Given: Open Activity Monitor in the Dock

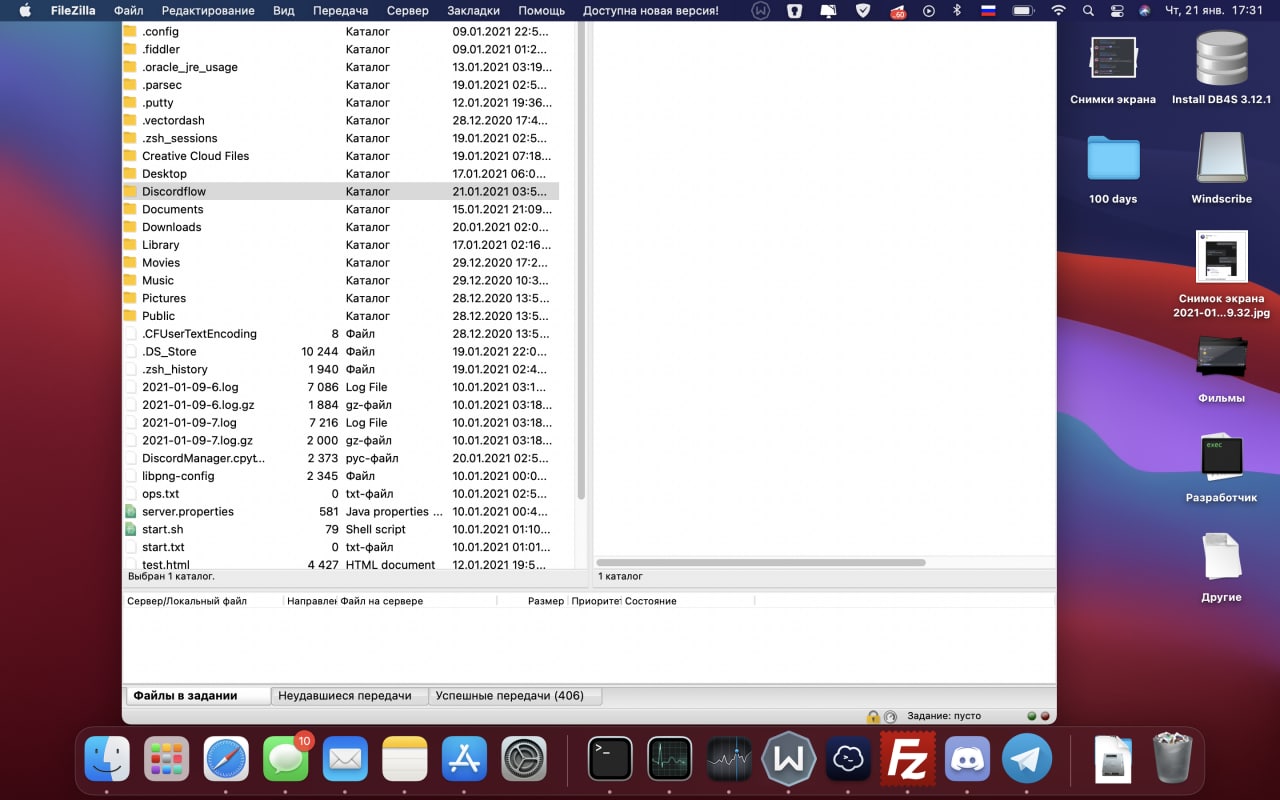Looking at the screenshot, I should click(x=670, y=759).
